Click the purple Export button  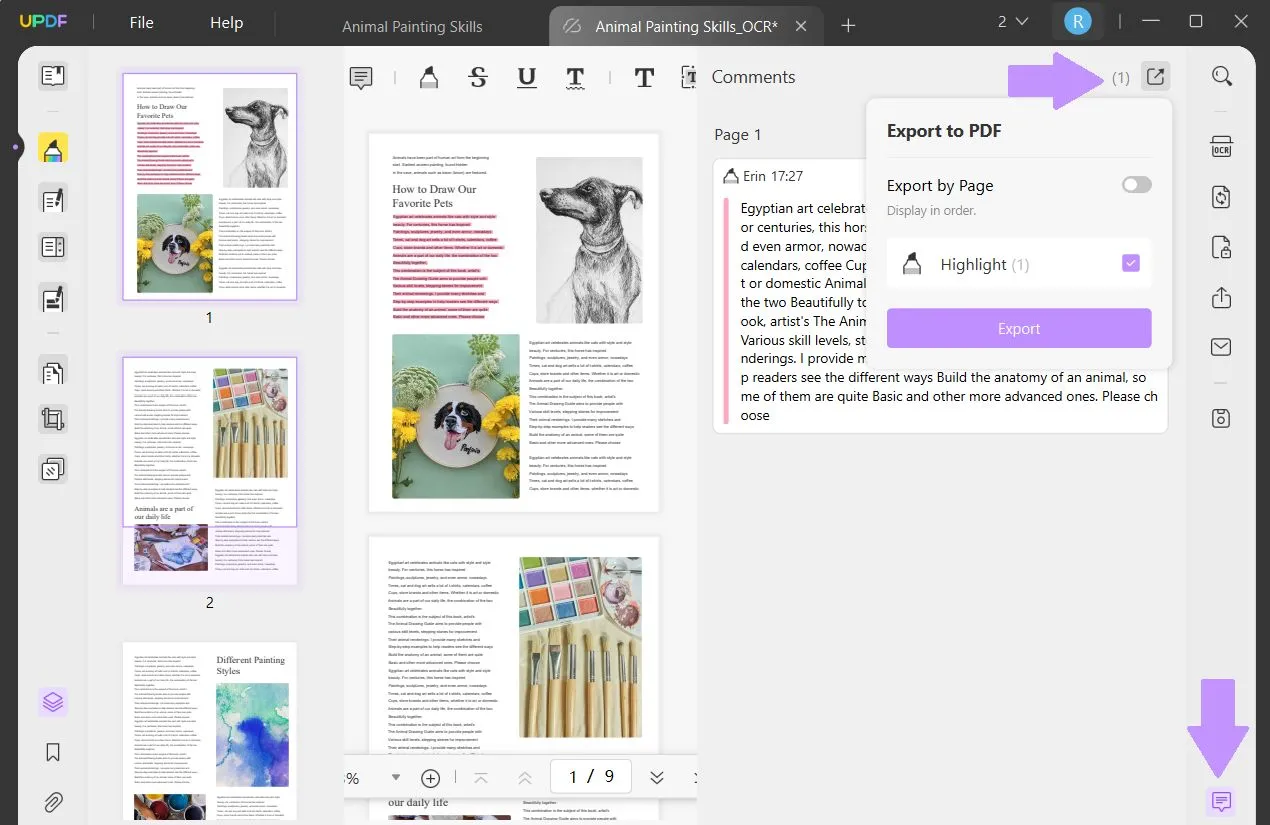pyautogui.click(x=1019, y=328)
